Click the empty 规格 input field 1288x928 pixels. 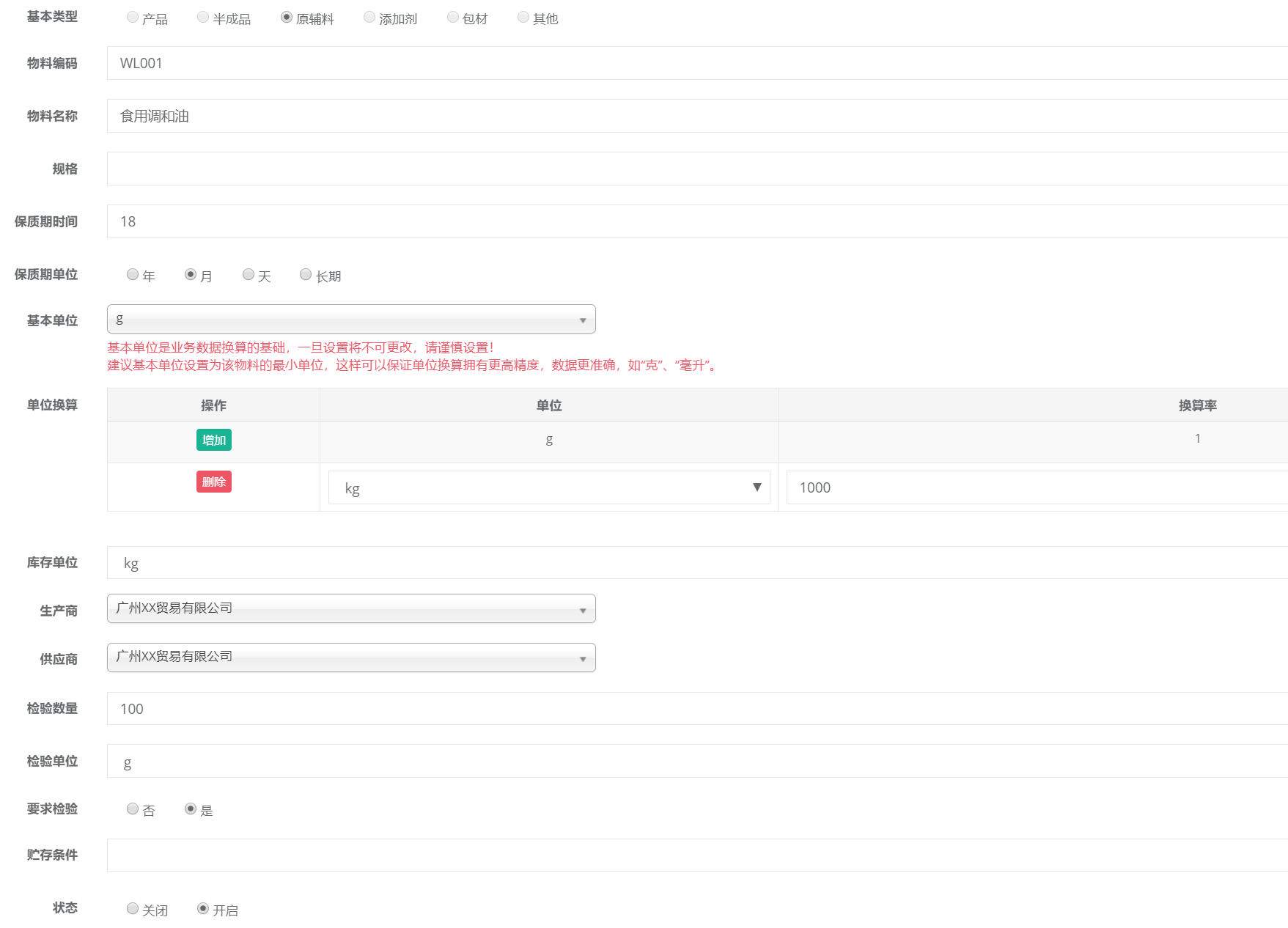pos(696,169)
